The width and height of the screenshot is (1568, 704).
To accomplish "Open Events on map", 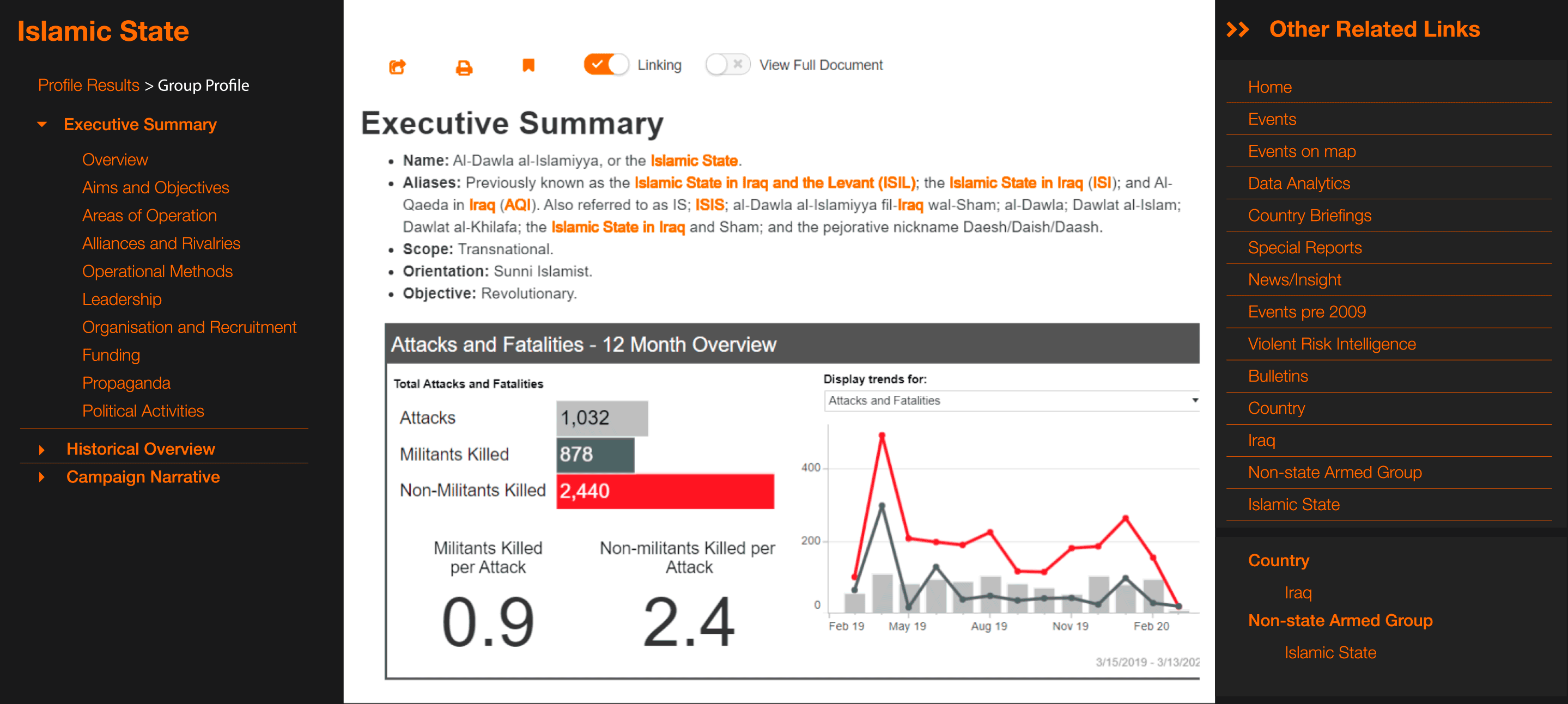I will (1302, 151).
